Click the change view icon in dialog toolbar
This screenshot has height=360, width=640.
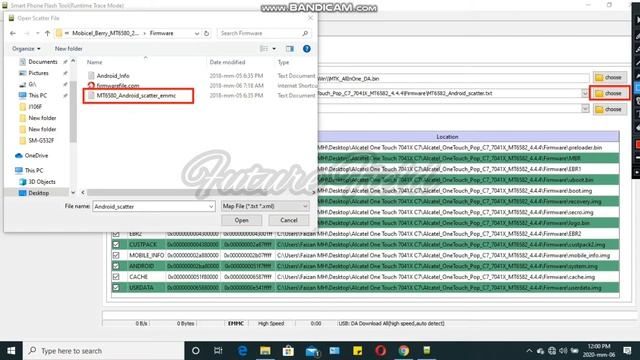(x=264, y=49)
